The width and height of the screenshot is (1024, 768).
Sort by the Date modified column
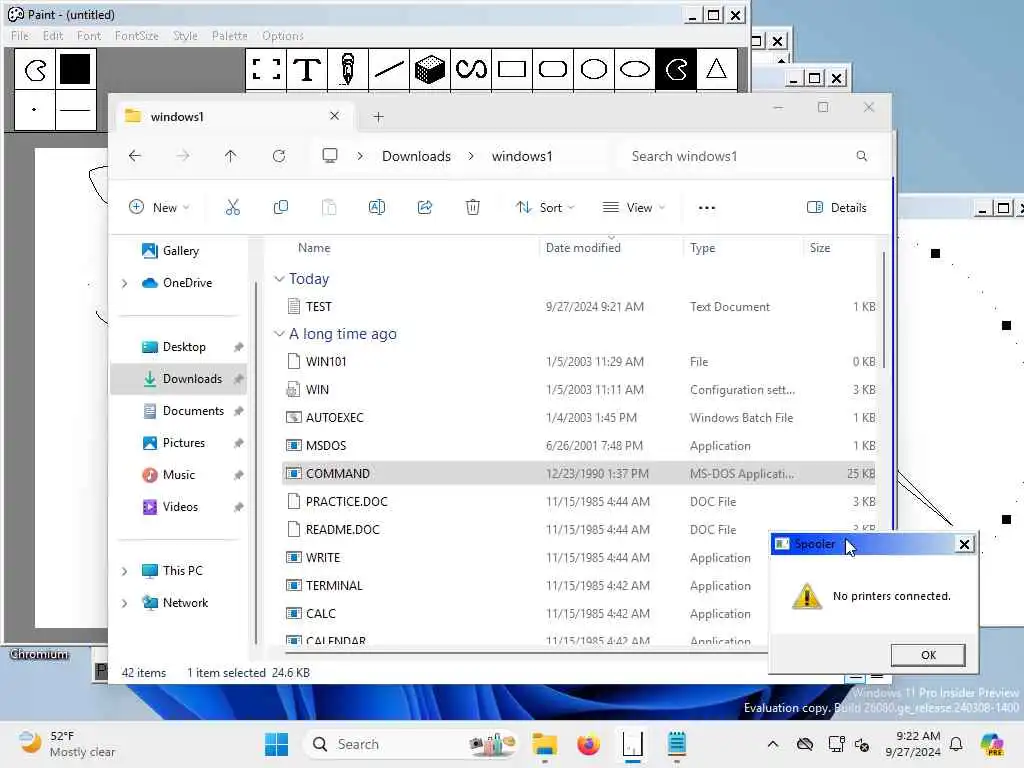tap(583, 248)
